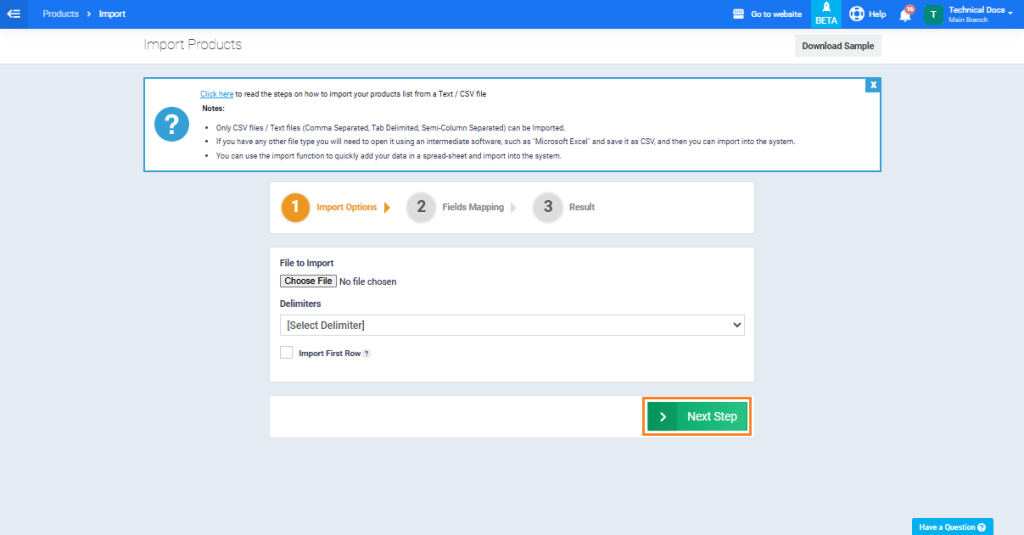
Task: Click the Download Sample button
Action: tap(838, 46)
